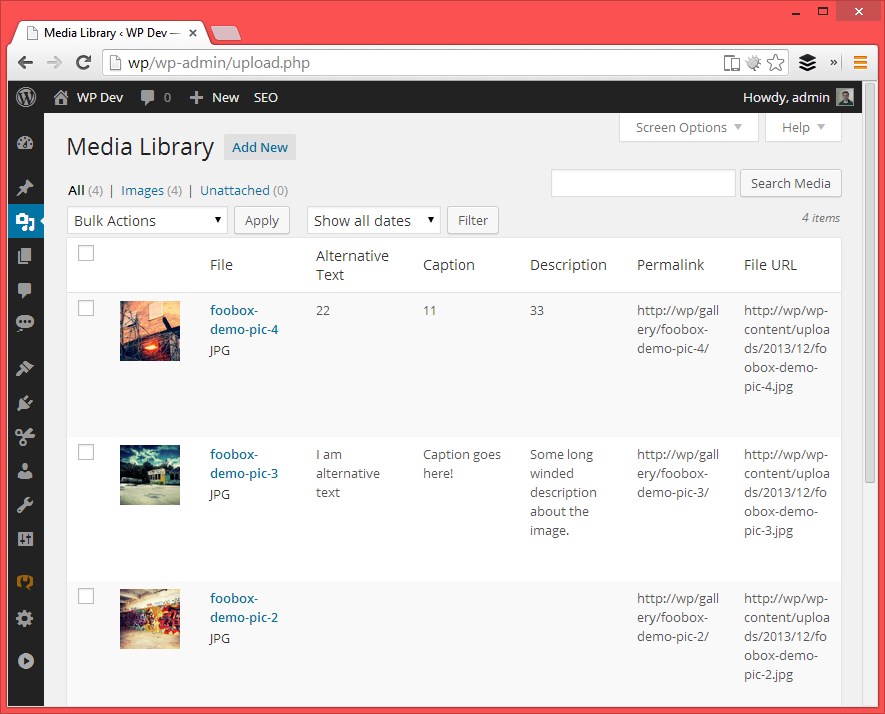
Task: Close the Media Library browser tab
Action: (193, 33)
